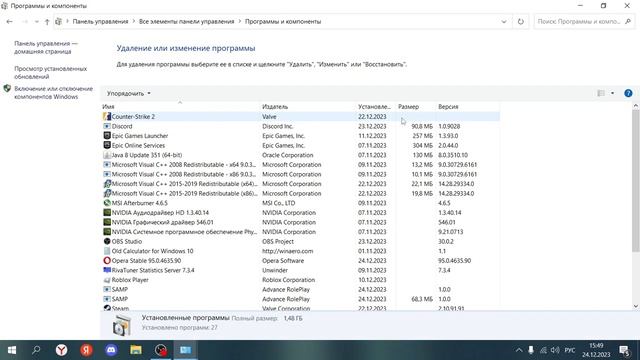This screenshot has width=640, height=360.
Task: Select Counter-Strike 2 program icon
Action: point(107,117)
